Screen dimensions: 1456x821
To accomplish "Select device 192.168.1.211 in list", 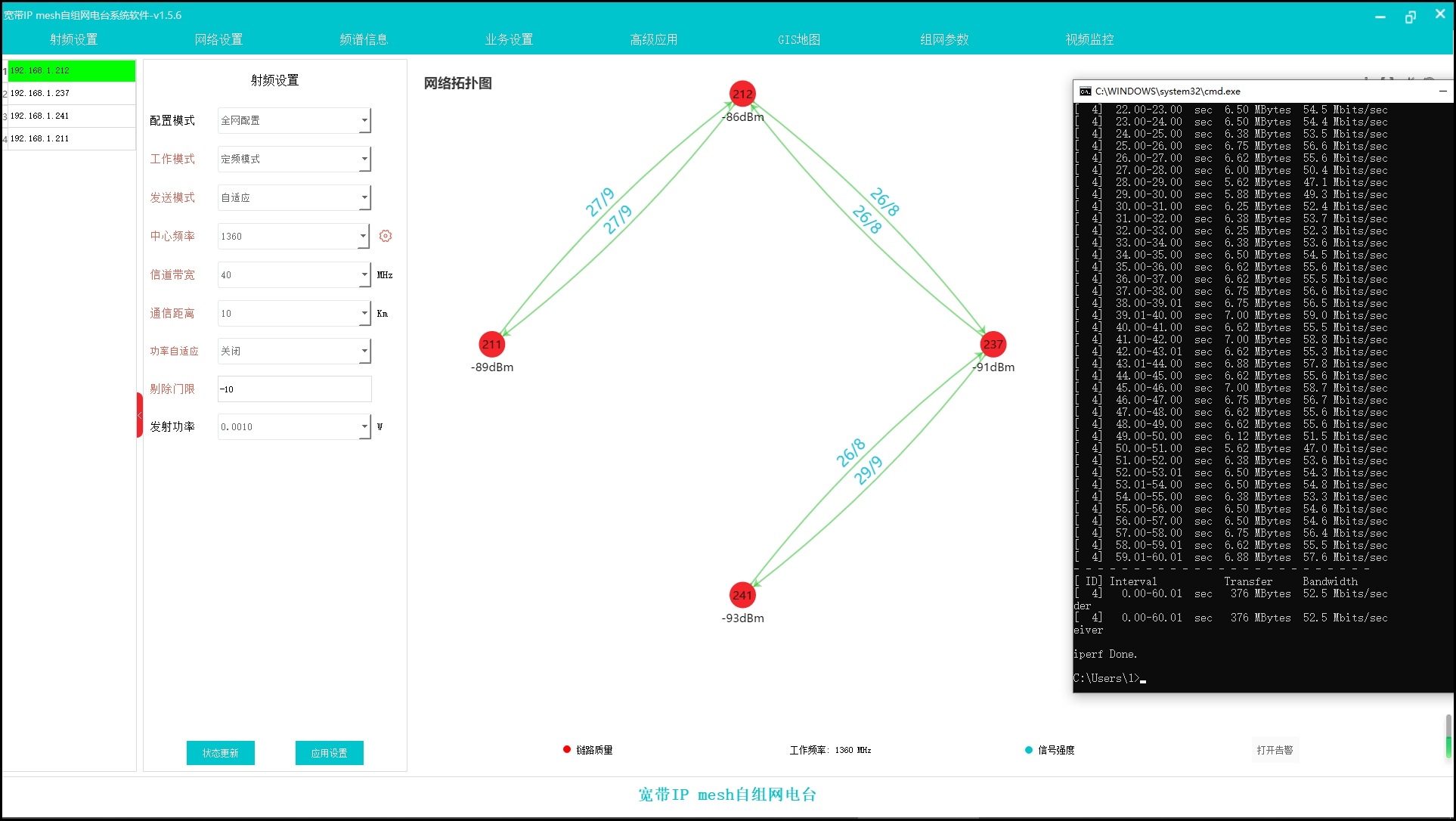I will (71, 138).
